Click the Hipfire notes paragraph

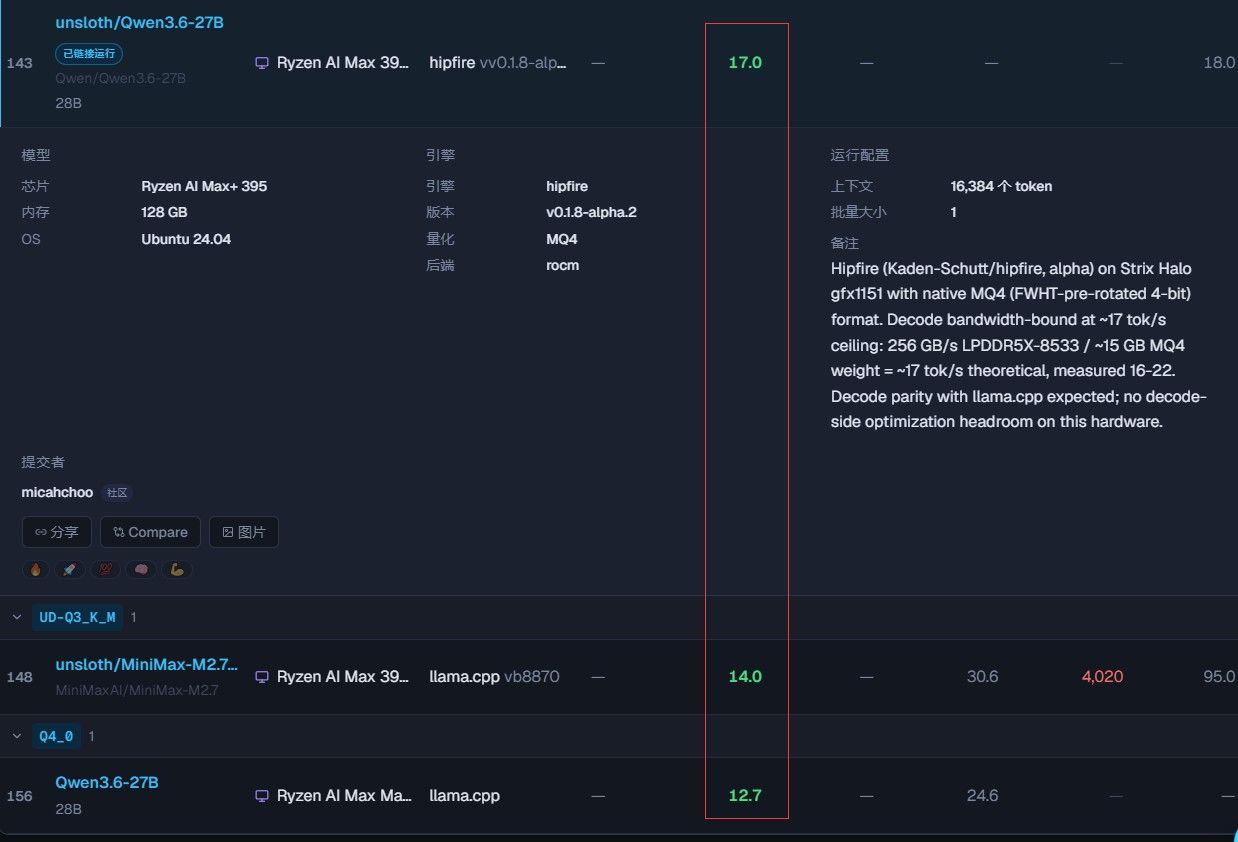click(1019, 345)
